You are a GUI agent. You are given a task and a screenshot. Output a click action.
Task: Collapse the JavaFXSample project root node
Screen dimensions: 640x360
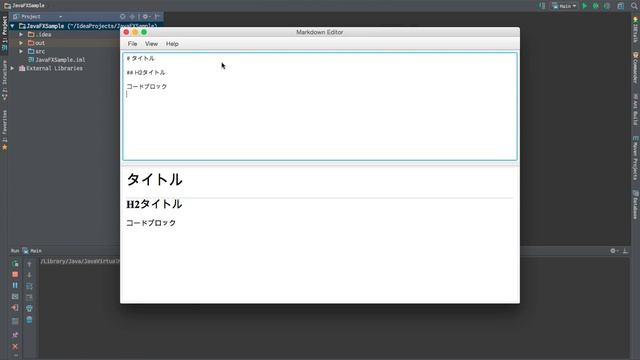(12, 26)
